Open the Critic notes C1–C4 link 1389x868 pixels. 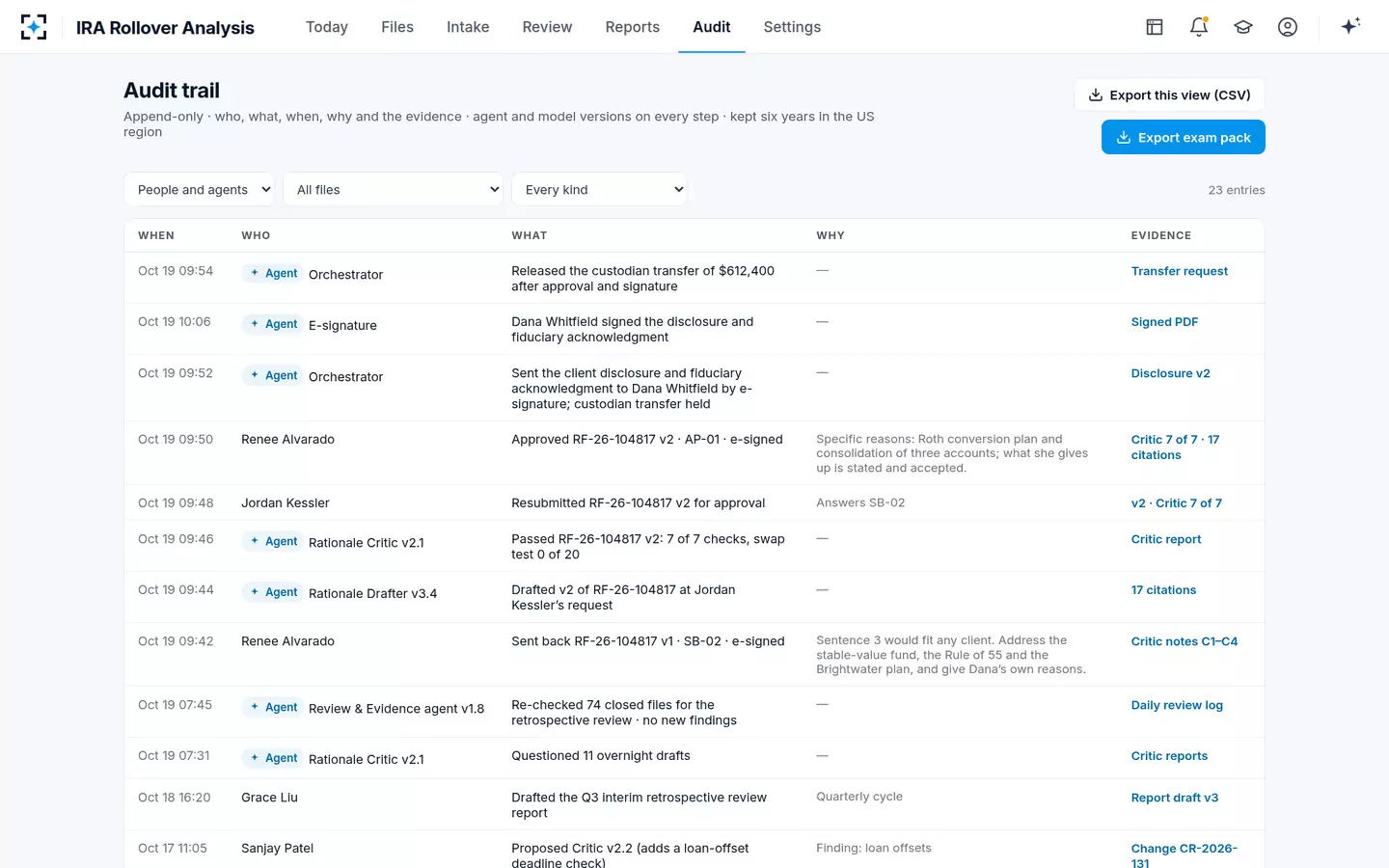[x=1185, y=641]
